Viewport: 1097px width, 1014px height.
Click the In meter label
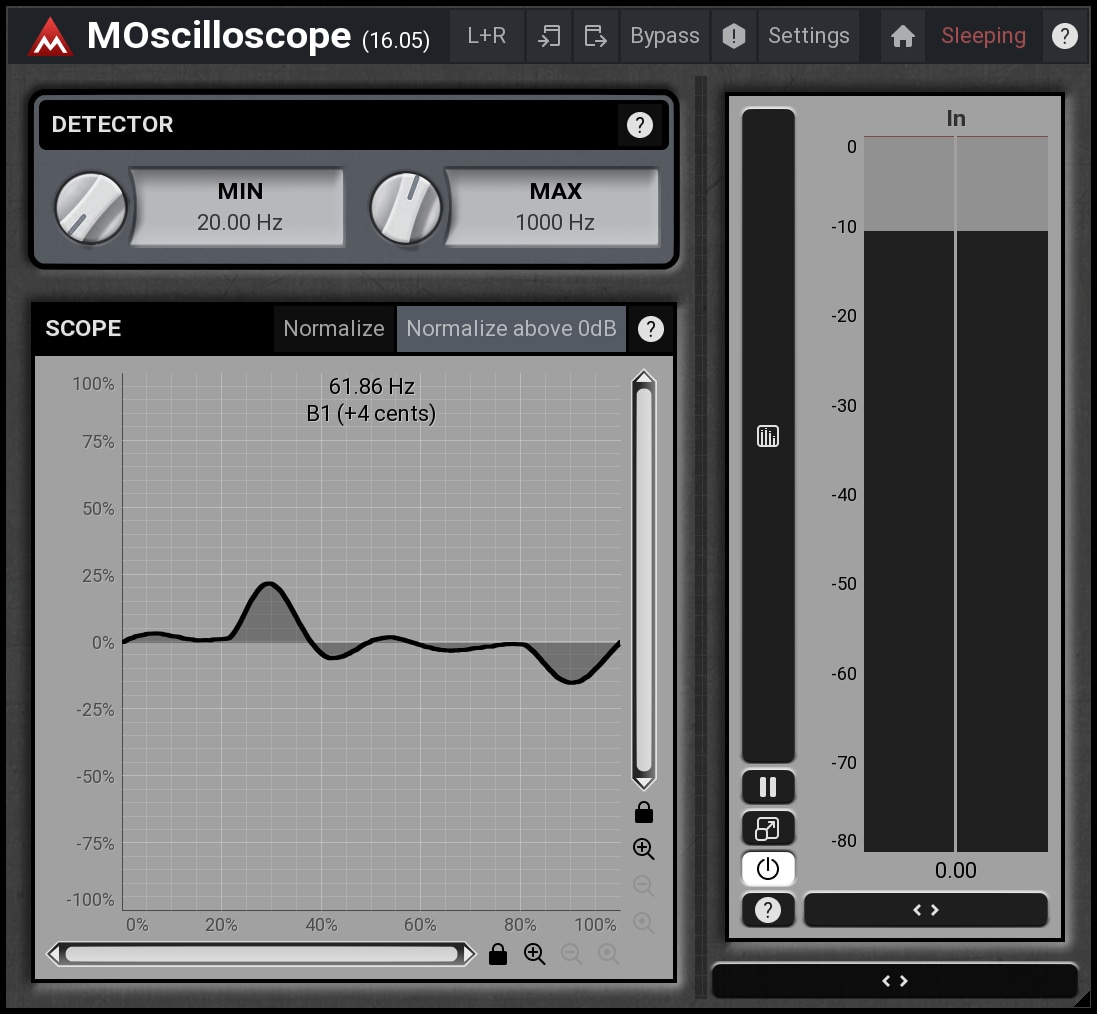pyautogui.click(x=956, y=118)
